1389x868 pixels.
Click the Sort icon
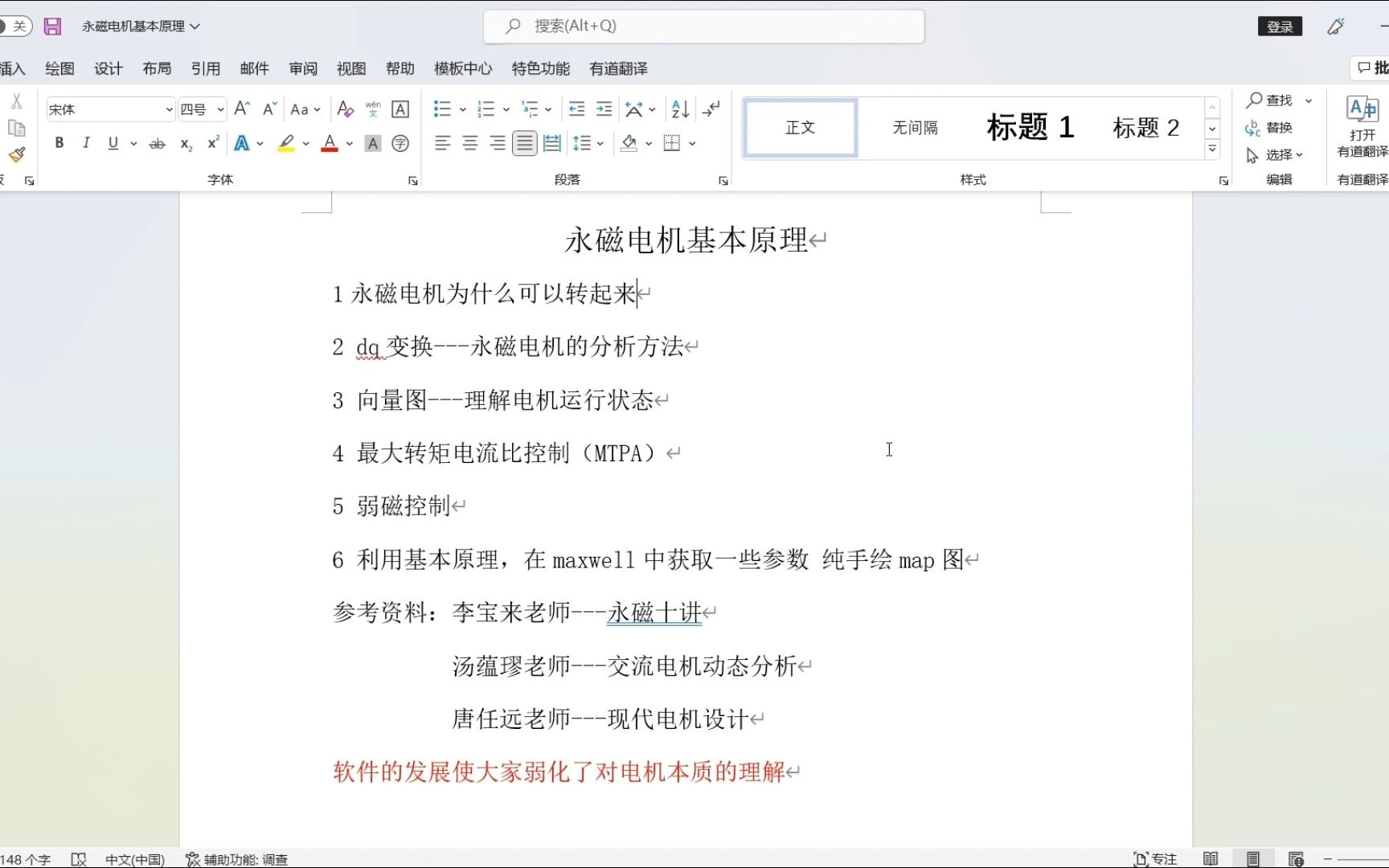(x=680, y=108)
